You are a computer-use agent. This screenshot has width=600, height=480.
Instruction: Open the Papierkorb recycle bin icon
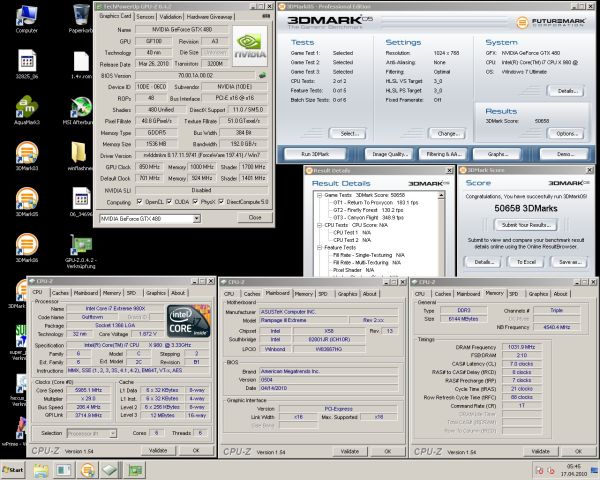[81, 18]
